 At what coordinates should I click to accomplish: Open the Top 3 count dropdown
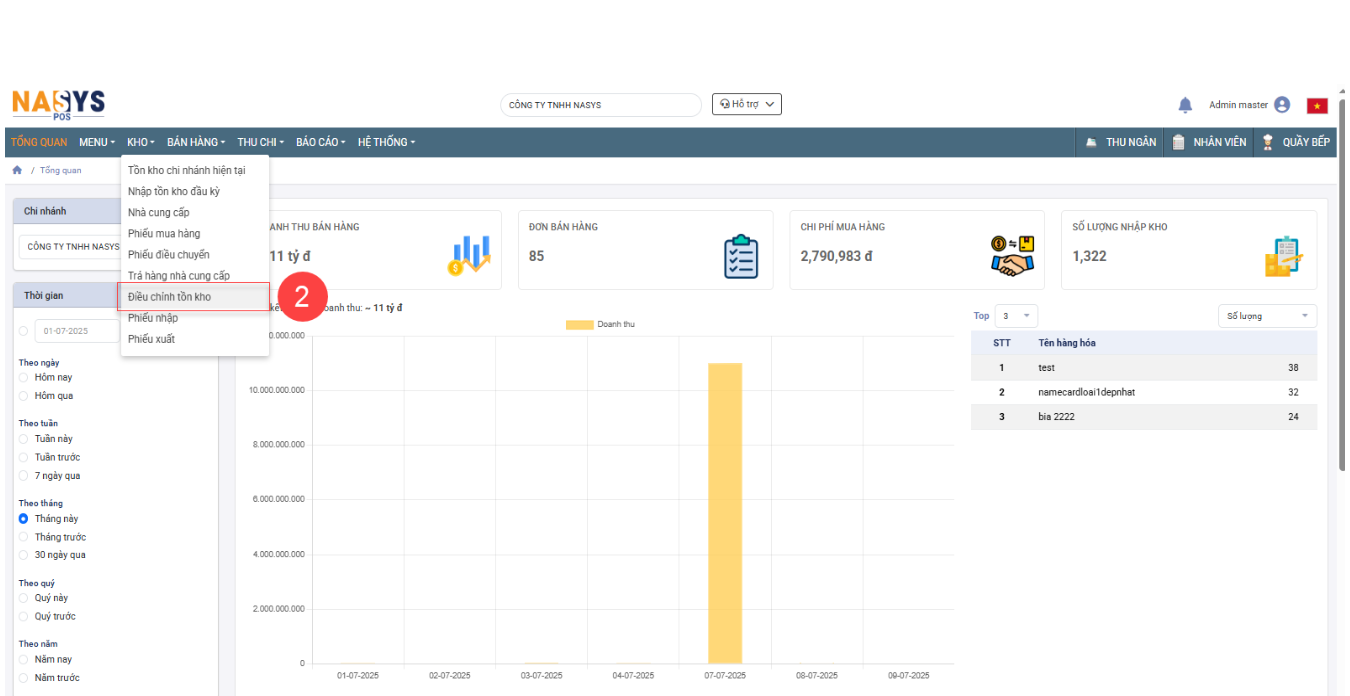(x=1016, y=316)
